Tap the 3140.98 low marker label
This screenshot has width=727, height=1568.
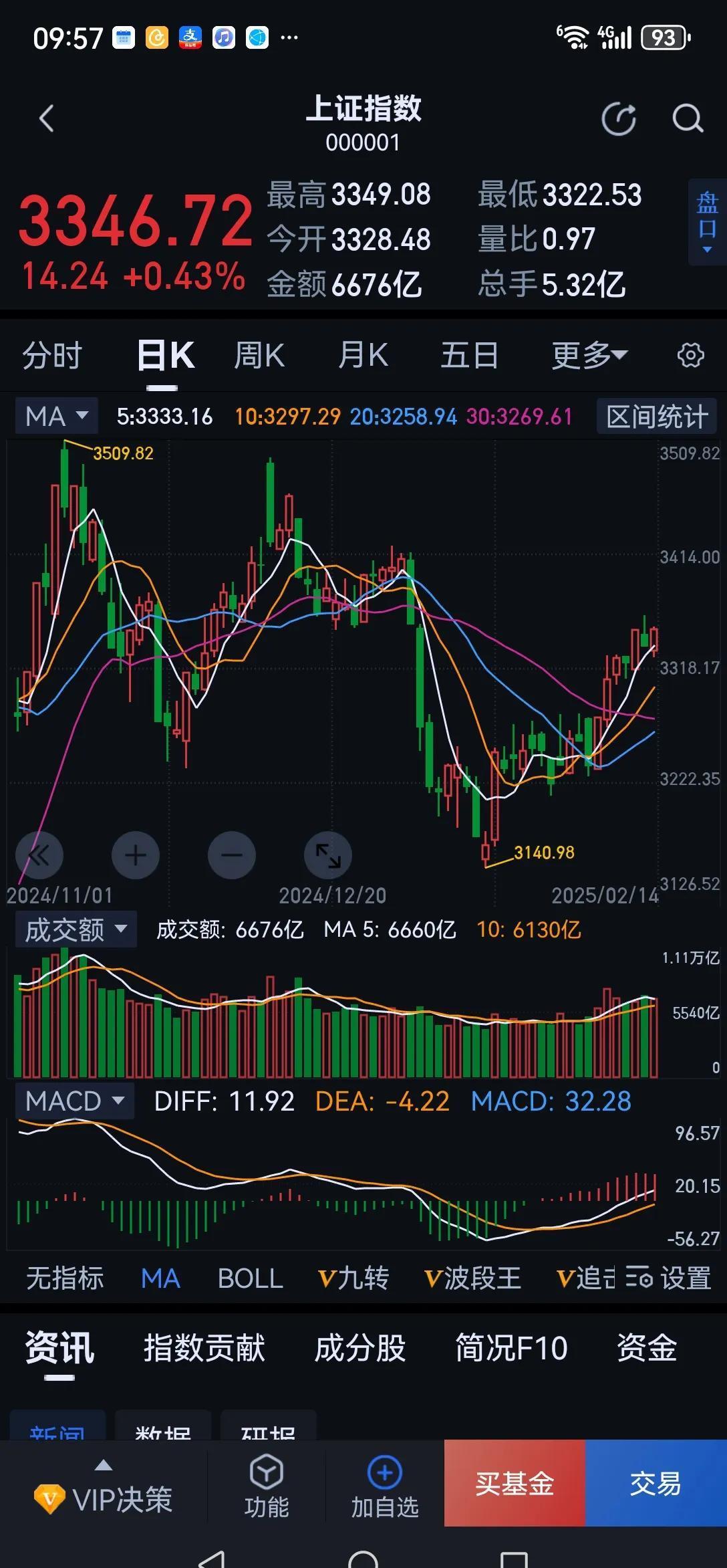[544, 853]
